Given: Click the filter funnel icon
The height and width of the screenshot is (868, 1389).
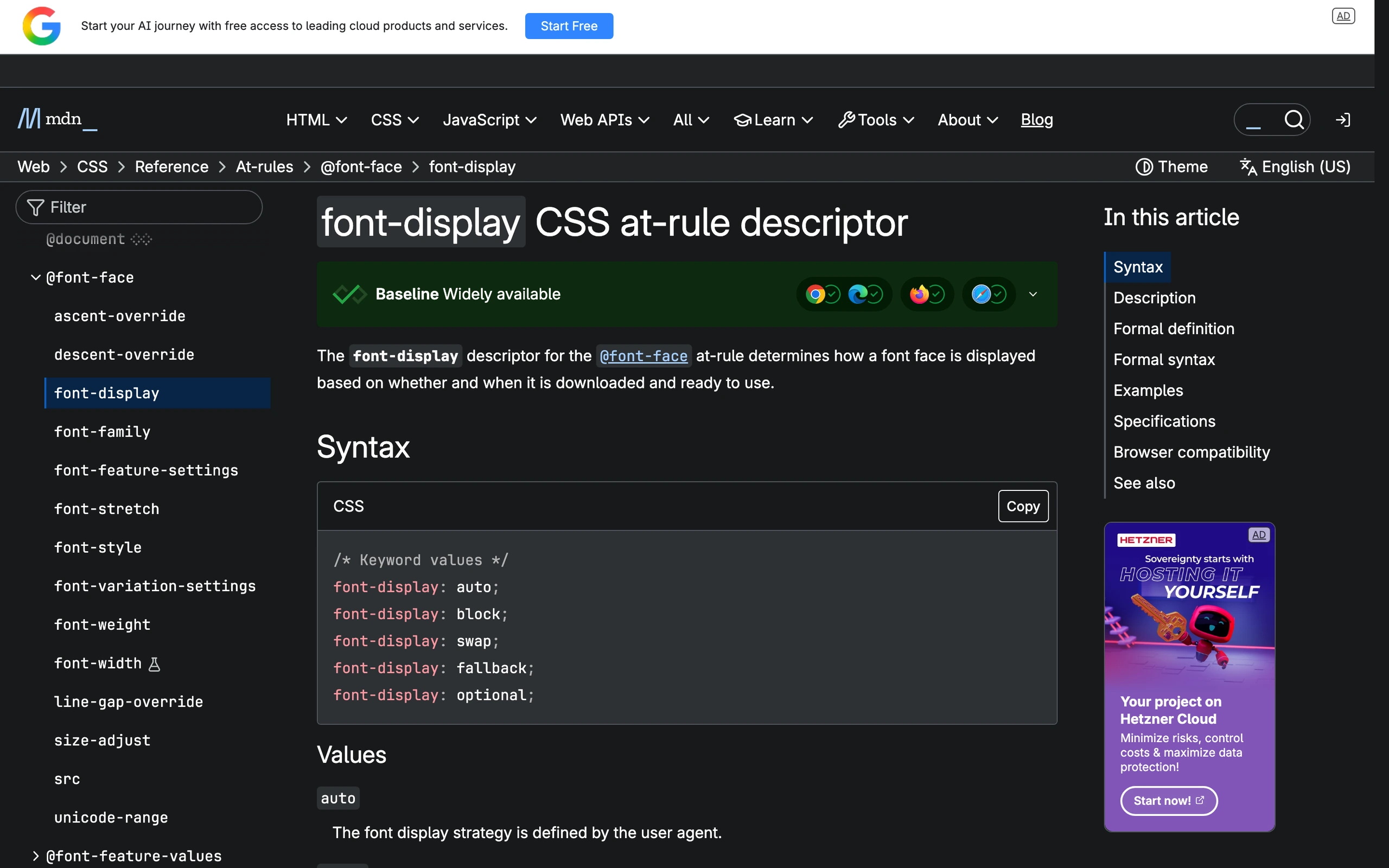Looking at the screenshot, I should coord(35,207).
